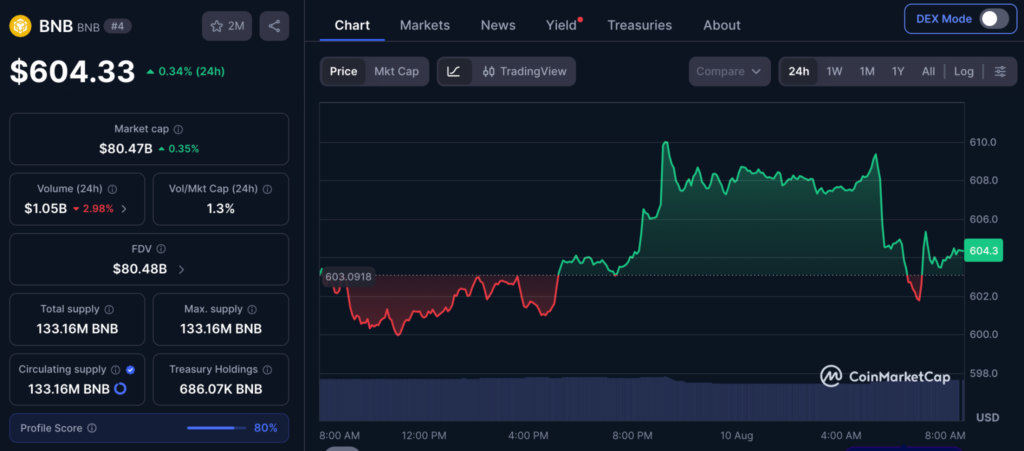Switch to the TradingView candlestick chart
This screenshot has width=1024, height=451.
tap(524, 72)
